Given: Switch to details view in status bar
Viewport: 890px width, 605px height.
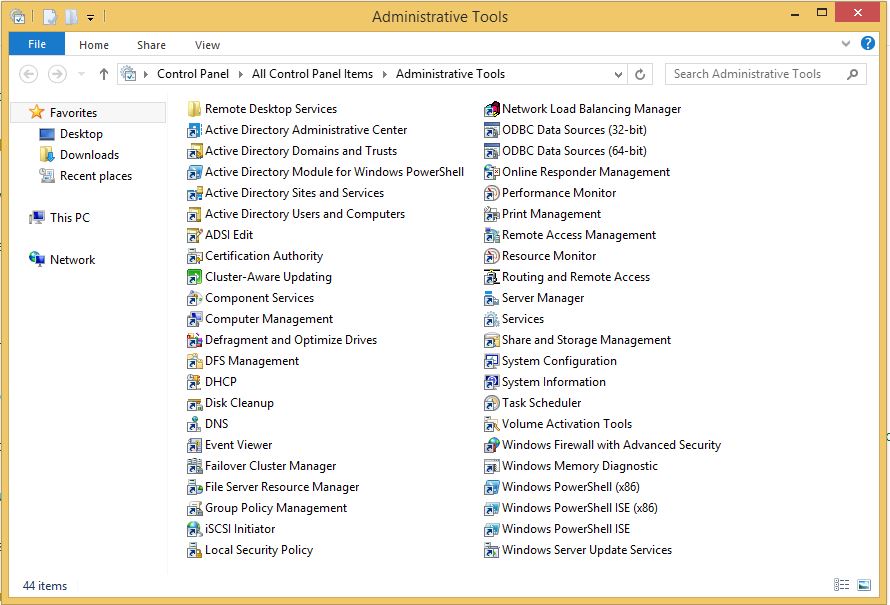Looking at the screenshot, I should tap(841, 585).
